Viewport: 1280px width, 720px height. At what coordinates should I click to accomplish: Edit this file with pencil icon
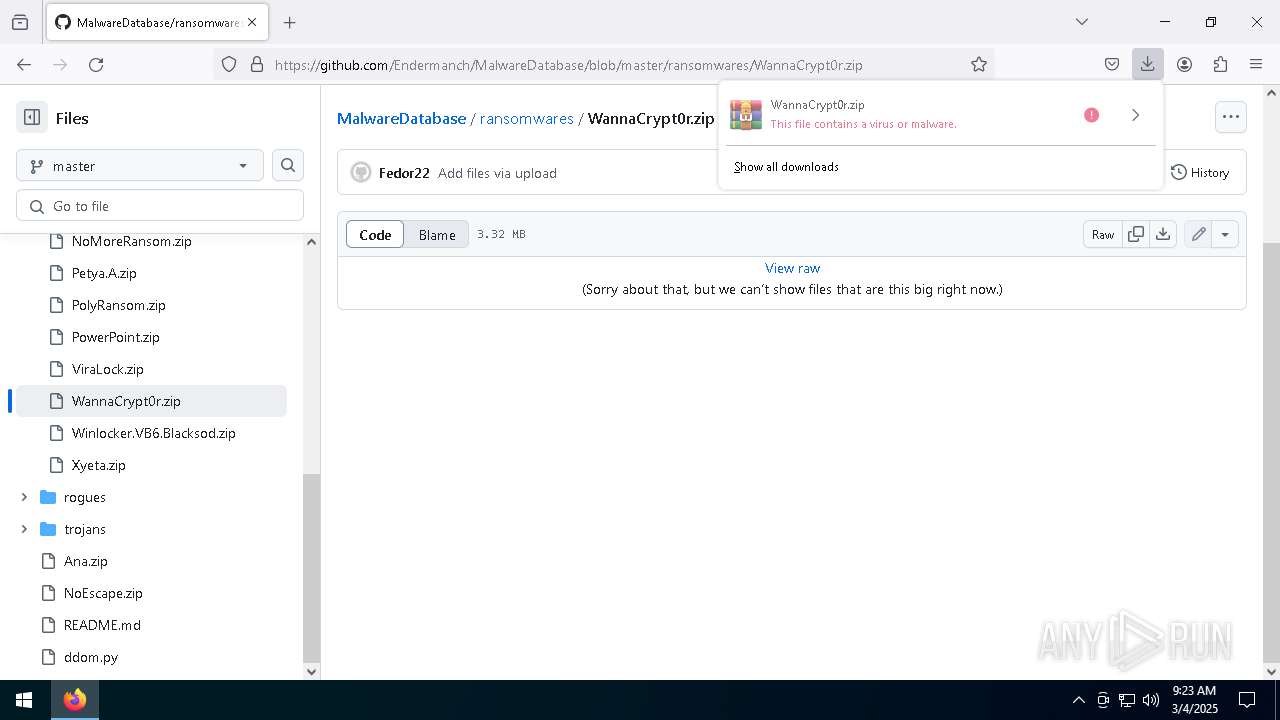[x=1198, y=234]
